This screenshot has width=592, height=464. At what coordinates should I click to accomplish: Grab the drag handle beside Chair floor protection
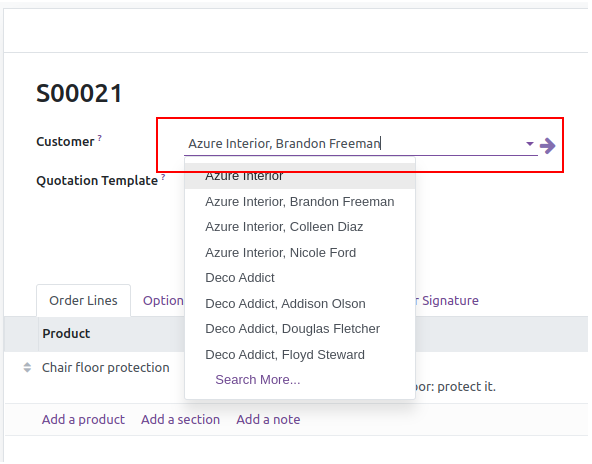click(27, 368)
